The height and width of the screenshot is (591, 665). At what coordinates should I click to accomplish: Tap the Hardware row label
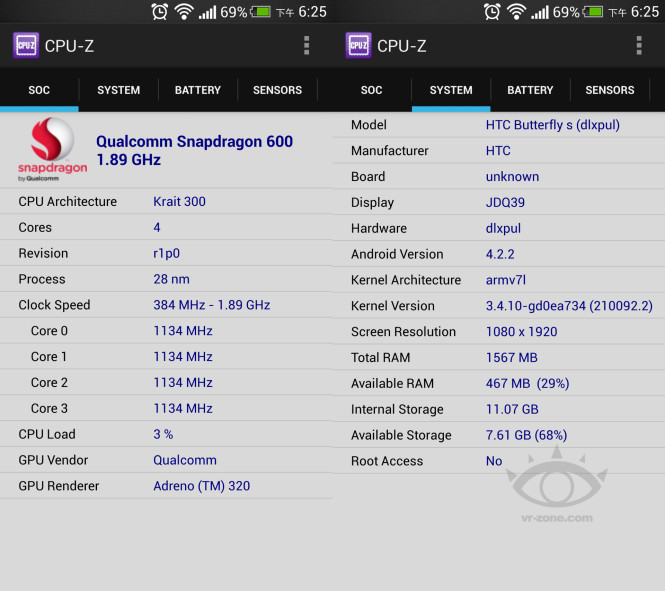point(379,228)
